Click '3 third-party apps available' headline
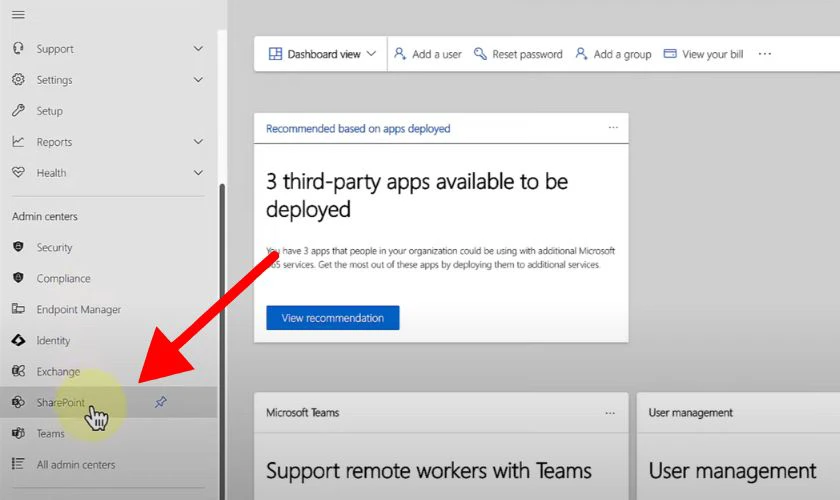 click(417, 195)
